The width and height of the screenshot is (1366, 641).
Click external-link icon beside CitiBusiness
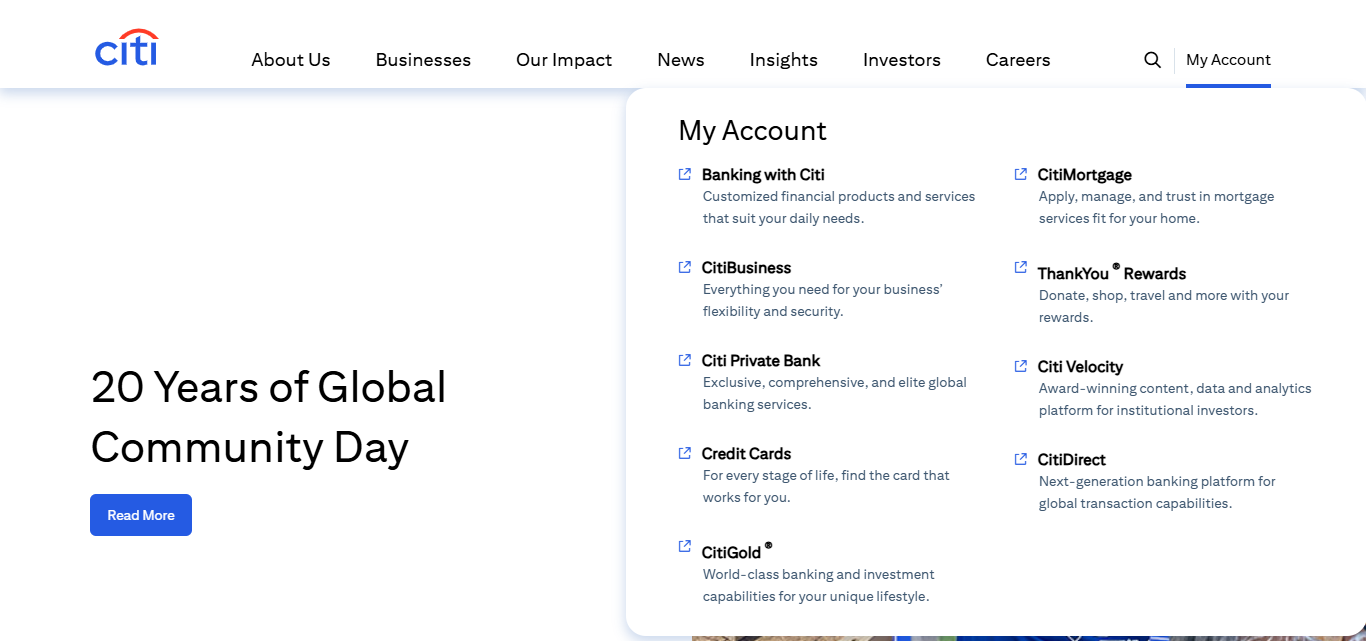[x=685, y=267]
